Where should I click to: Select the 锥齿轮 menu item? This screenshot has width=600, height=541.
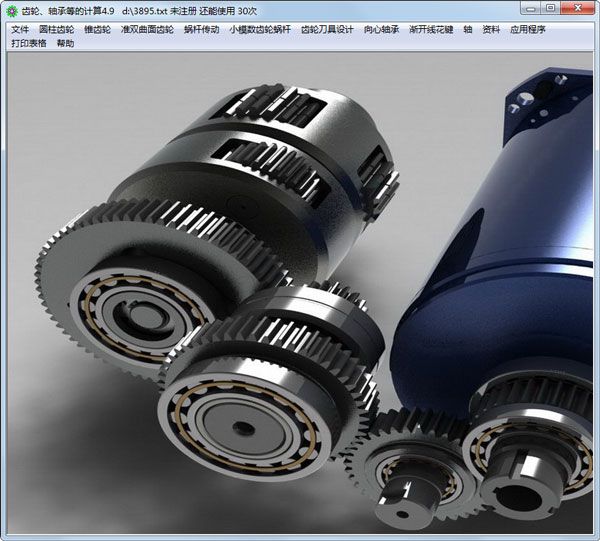click(98, 30)
